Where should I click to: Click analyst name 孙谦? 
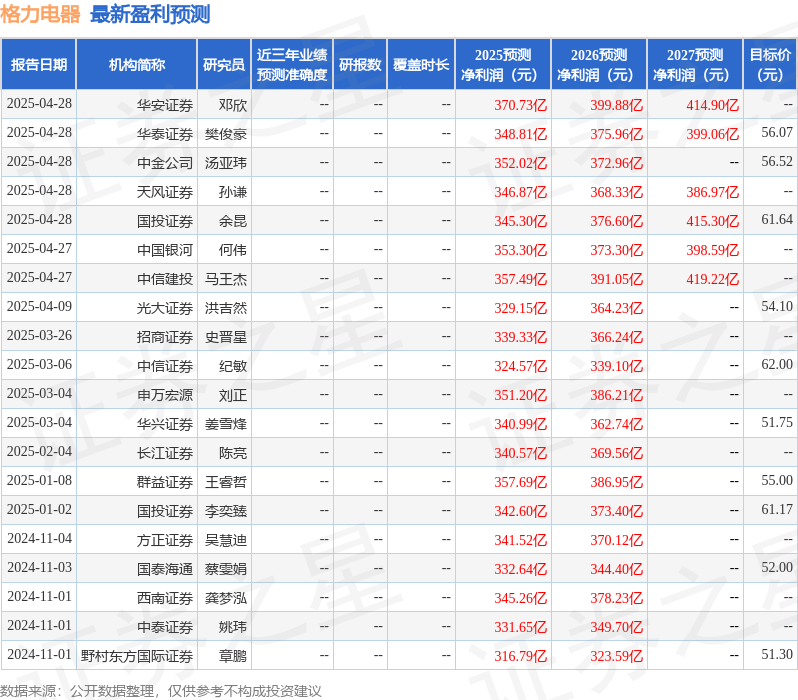pyautogui.click(x=233, y=192)
